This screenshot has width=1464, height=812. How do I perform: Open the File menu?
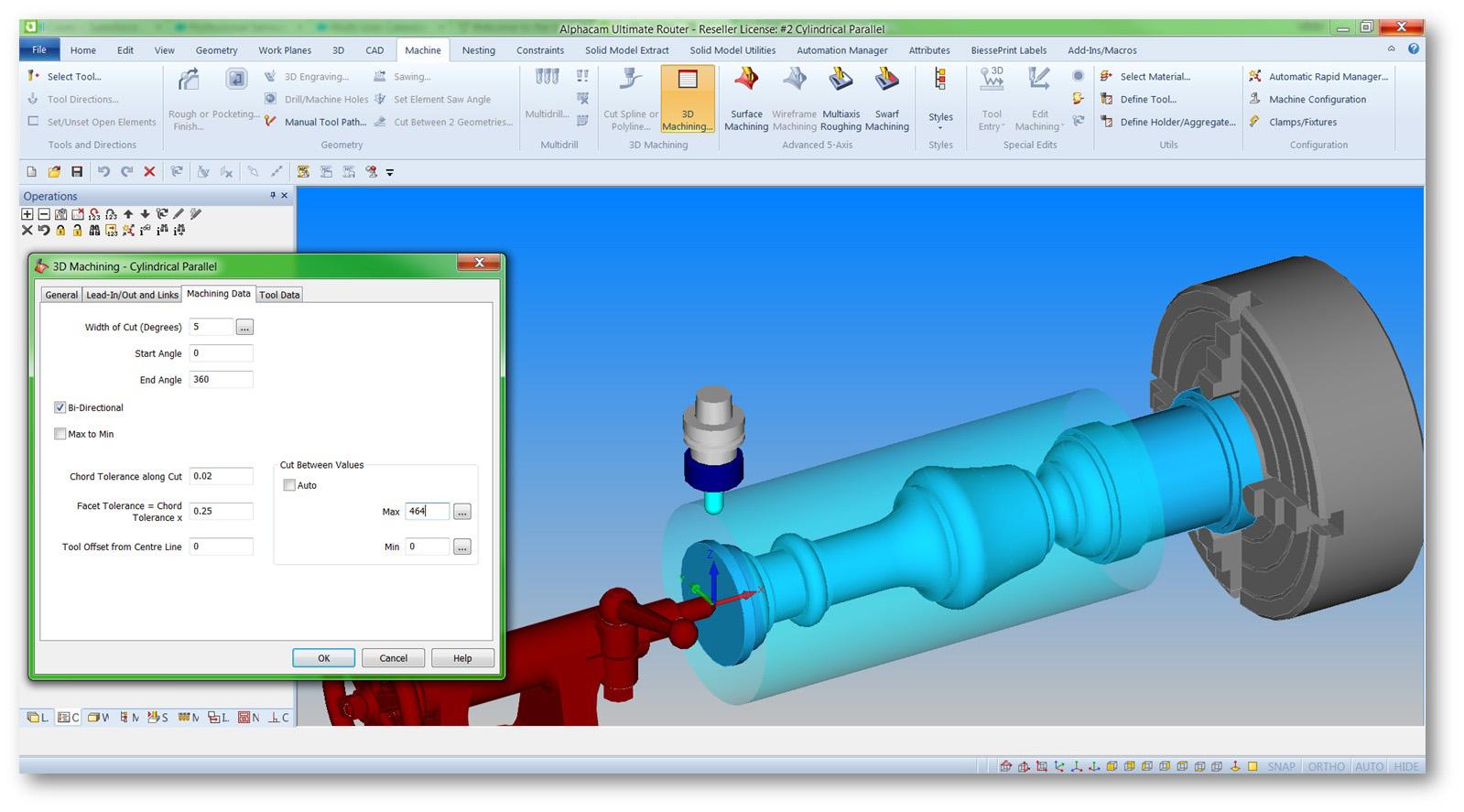39,49
